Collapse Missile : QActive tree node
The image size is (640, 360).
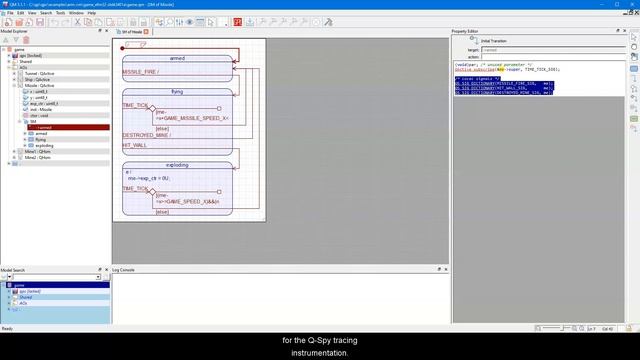coord(14,86)
